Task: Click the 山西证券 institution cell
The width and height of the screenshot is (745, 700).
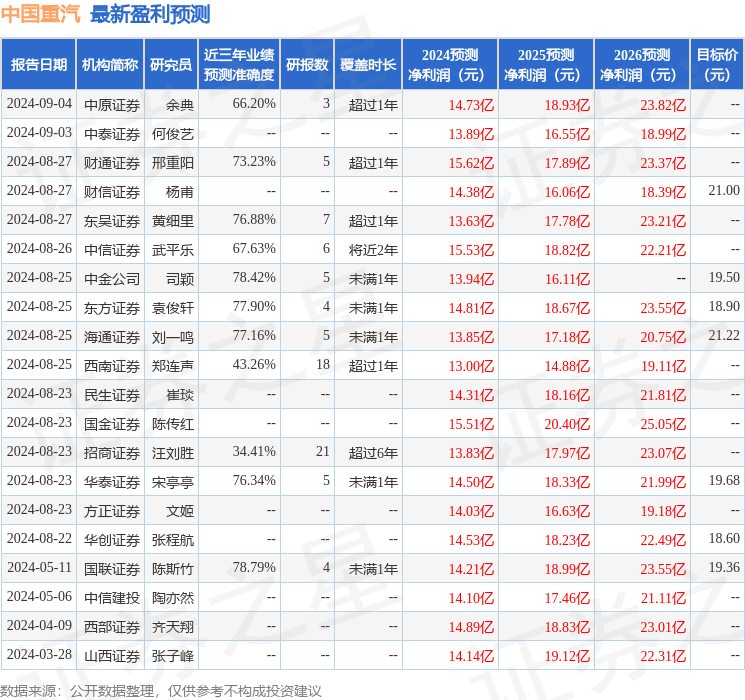Action: (112, 656)
